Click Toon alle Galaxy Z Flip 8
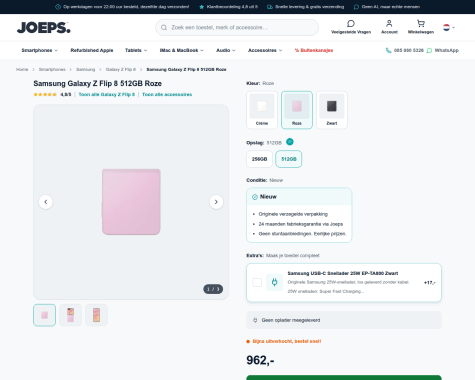This screenshot has height=380, width=475. (x=107, y=94)
